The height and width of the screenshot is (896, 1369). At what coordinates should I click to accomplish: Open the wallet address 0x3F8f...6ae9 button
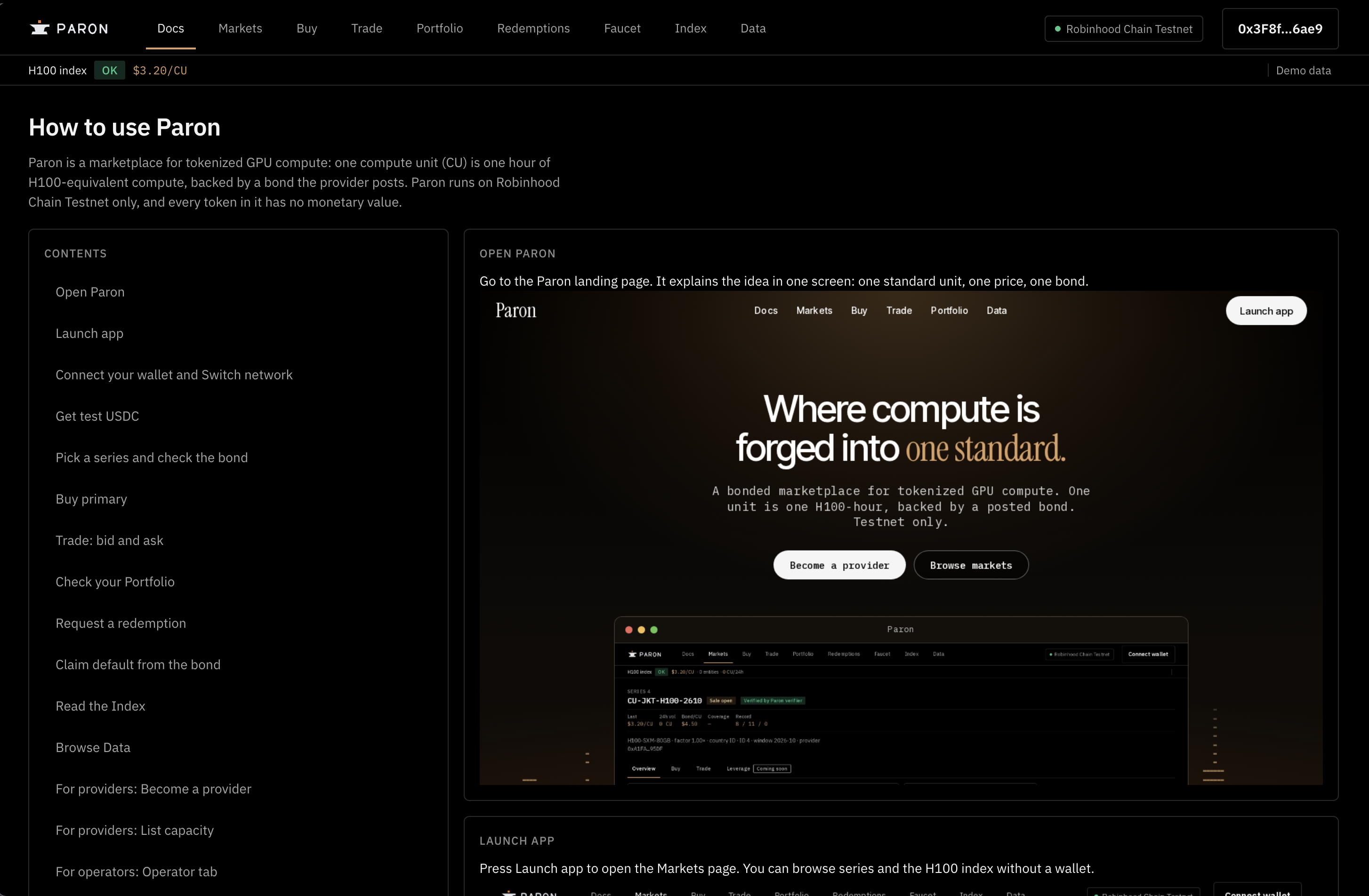point(1280,29)
